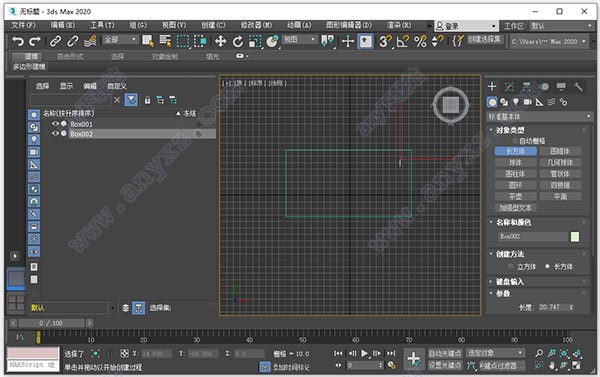This screenshot has height=377, width=600.
Task: Click the 球体 primitive button
Action: (x=515, y=163)
